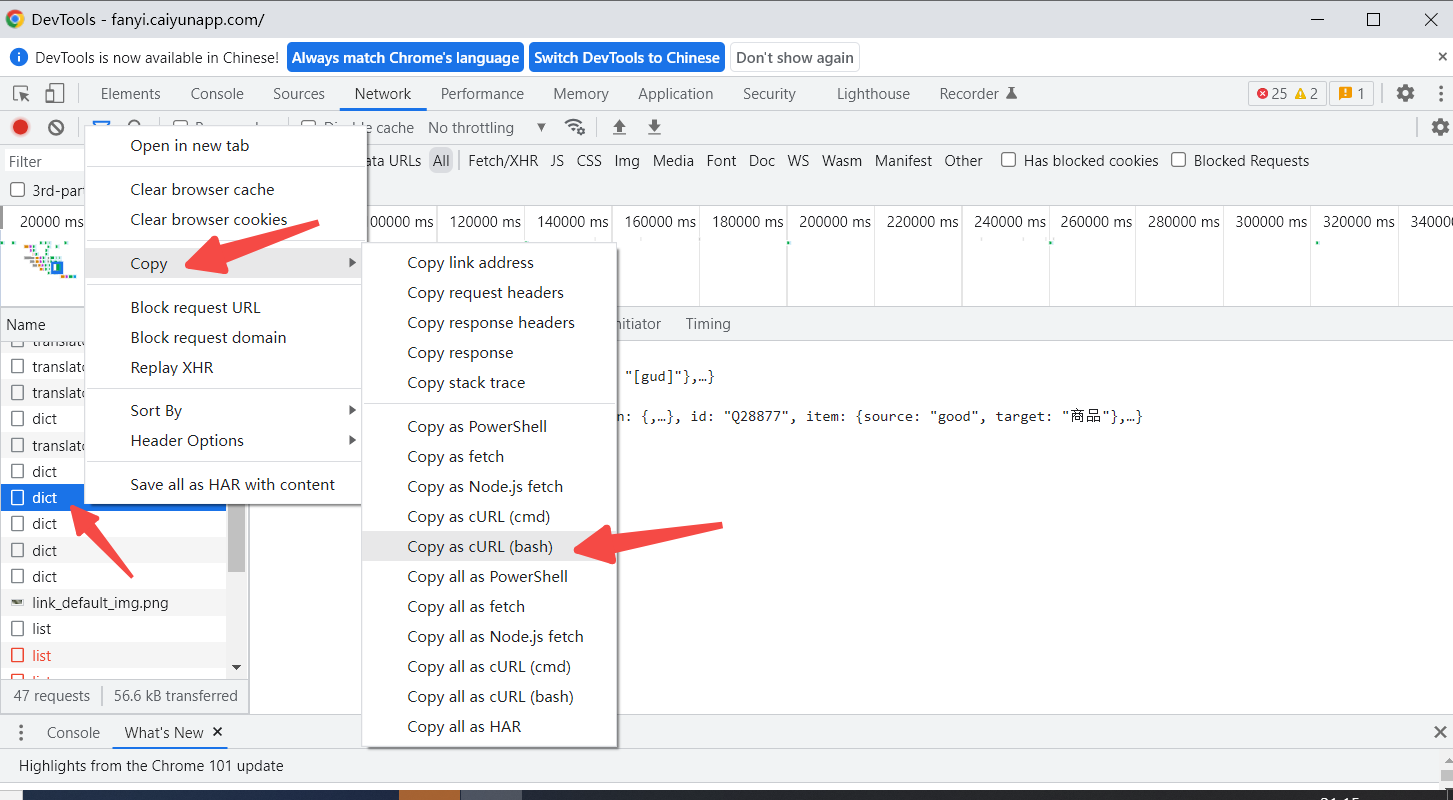Clear the network log
The height and width of the screenshot is (800, 1453).
[56, 127]
